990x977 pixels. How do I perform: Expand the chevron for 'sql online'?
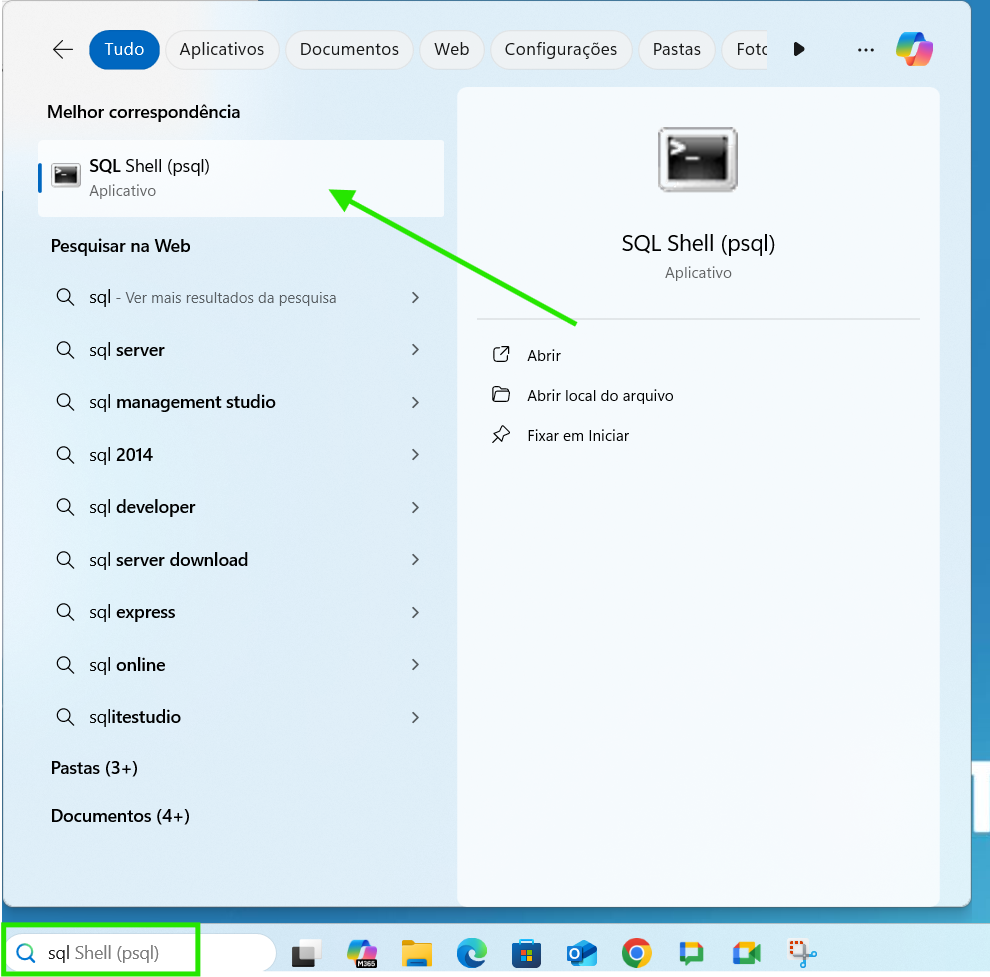coord(415,664)
